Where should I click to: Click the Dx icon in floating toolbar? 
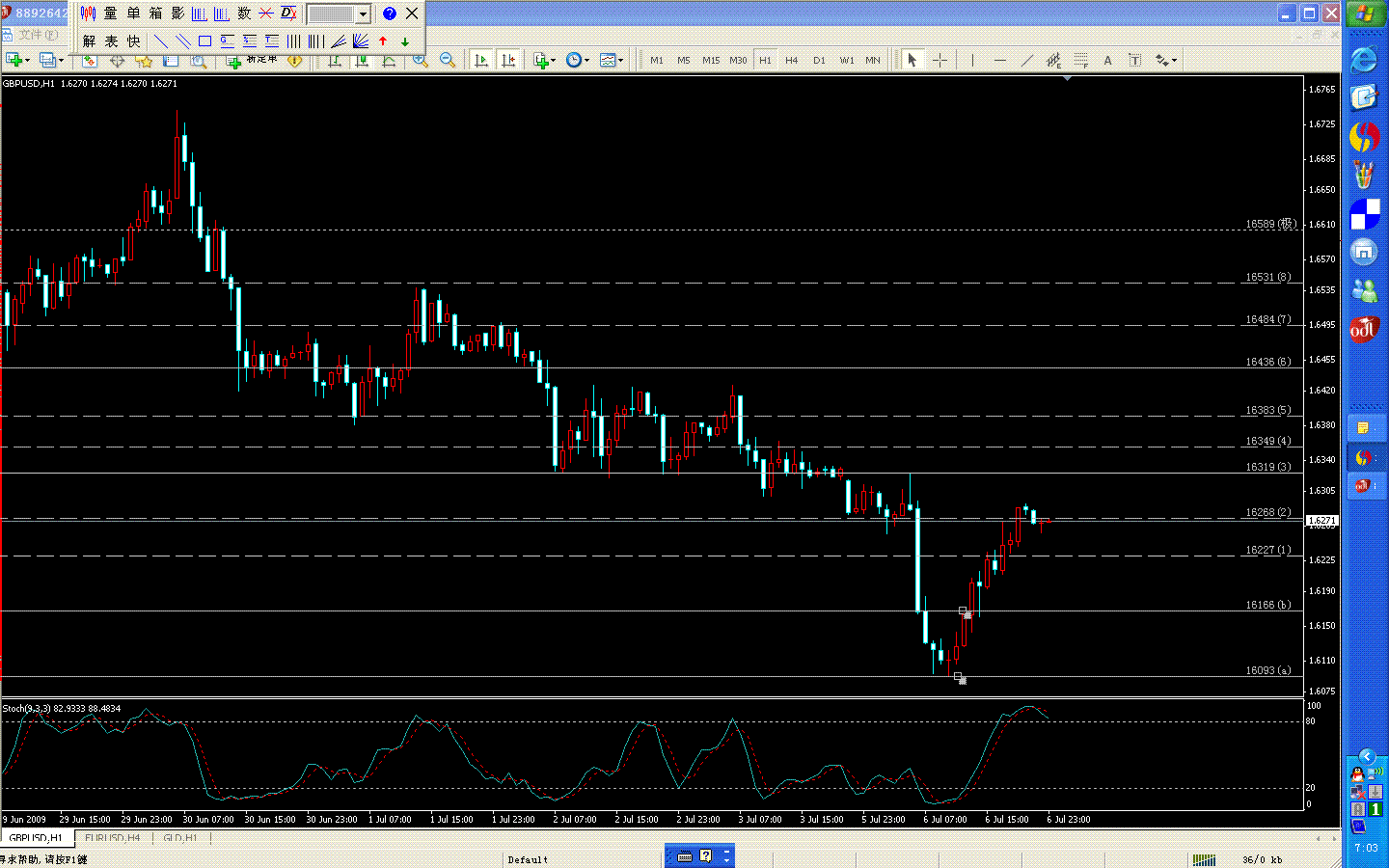coord(288,14)
